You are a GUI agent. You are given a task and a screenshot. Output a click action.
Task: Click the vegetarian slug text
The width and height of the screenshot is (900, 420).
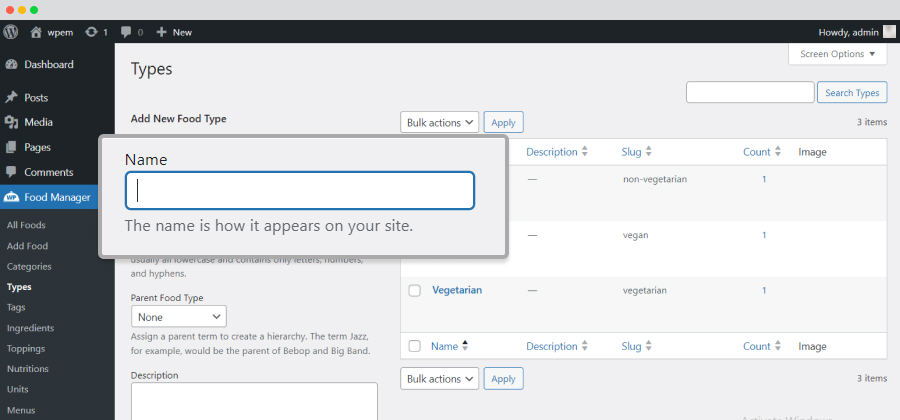[x=645, y=290]
